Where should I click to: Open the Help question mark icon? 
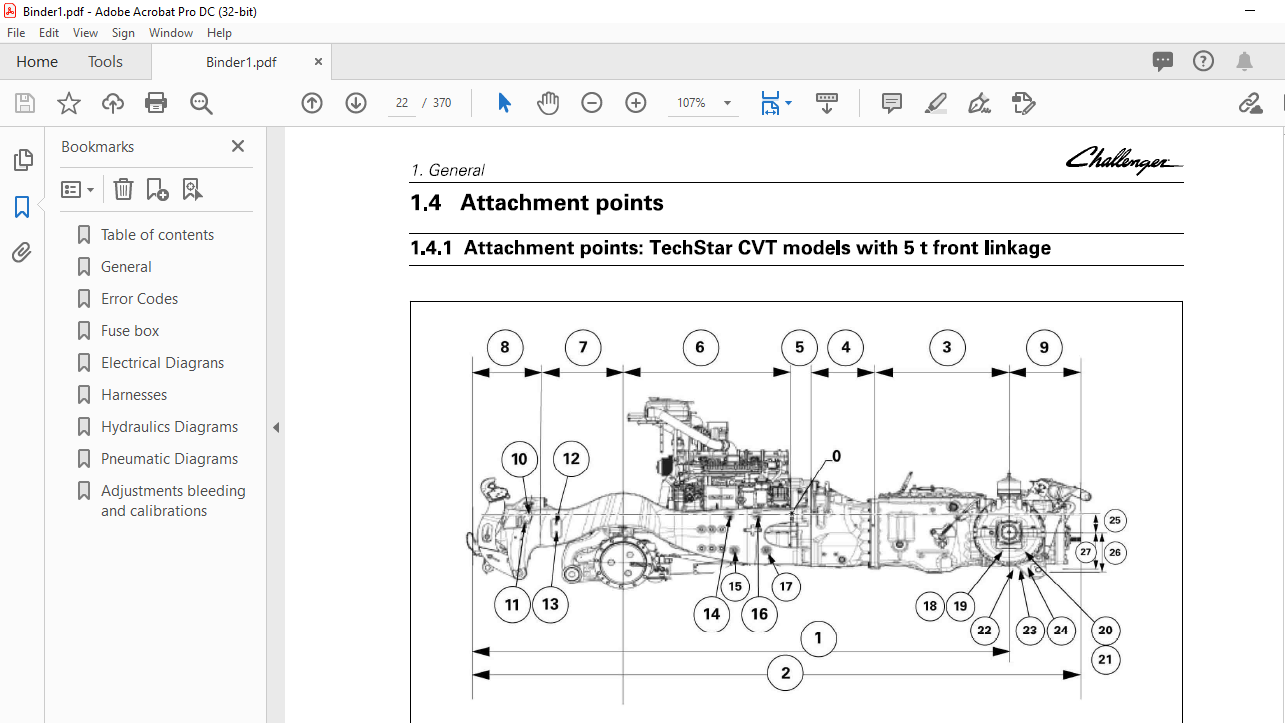point(1204,61)
